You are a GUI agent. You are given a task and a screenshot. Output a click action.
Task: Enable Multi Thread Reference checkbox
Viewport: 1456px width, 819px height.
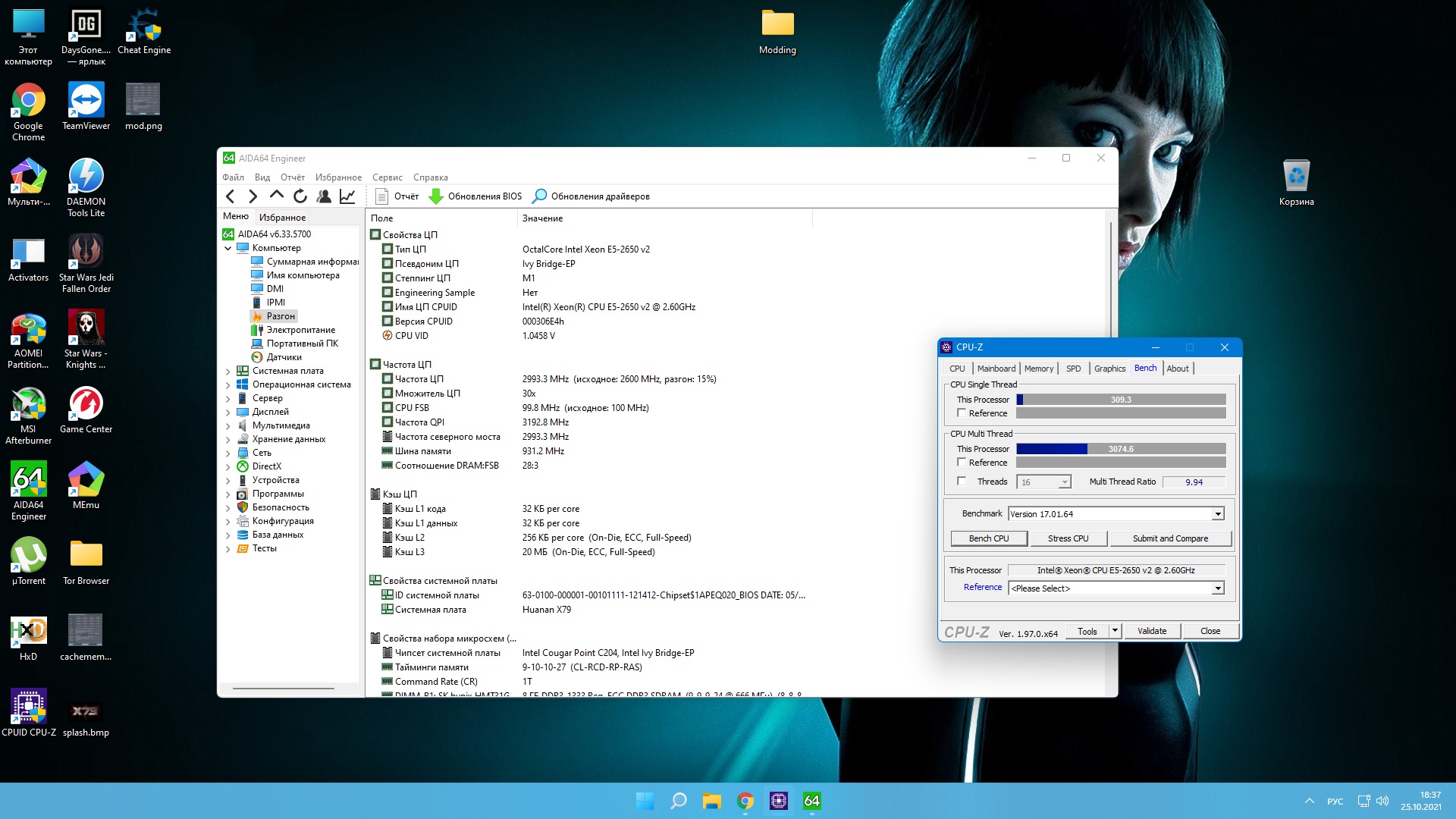[962, 463]
